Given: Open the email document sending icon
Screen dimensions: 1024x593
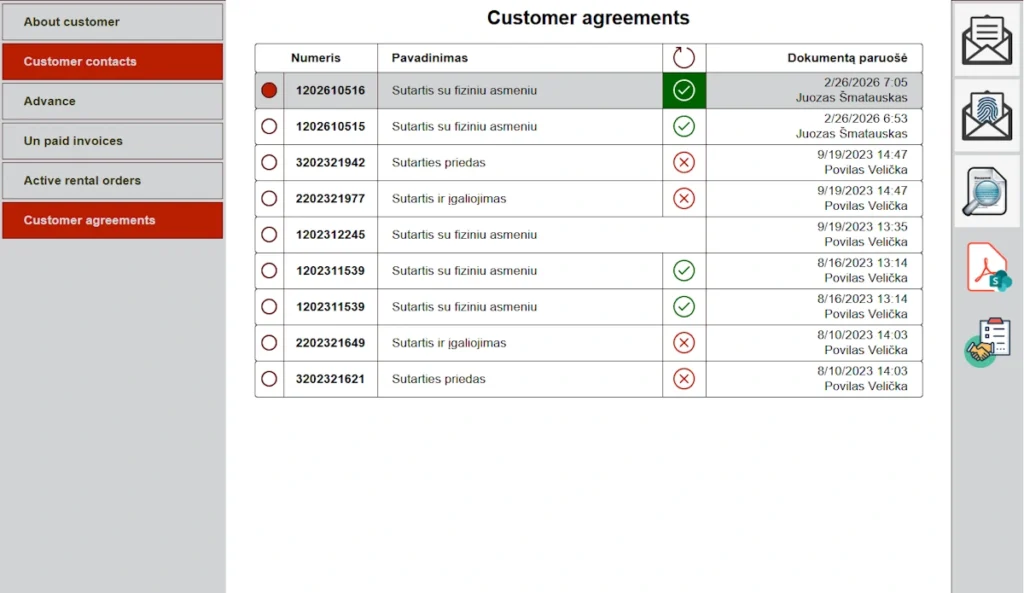Looking at the screenshot, I should pos(986,42).
